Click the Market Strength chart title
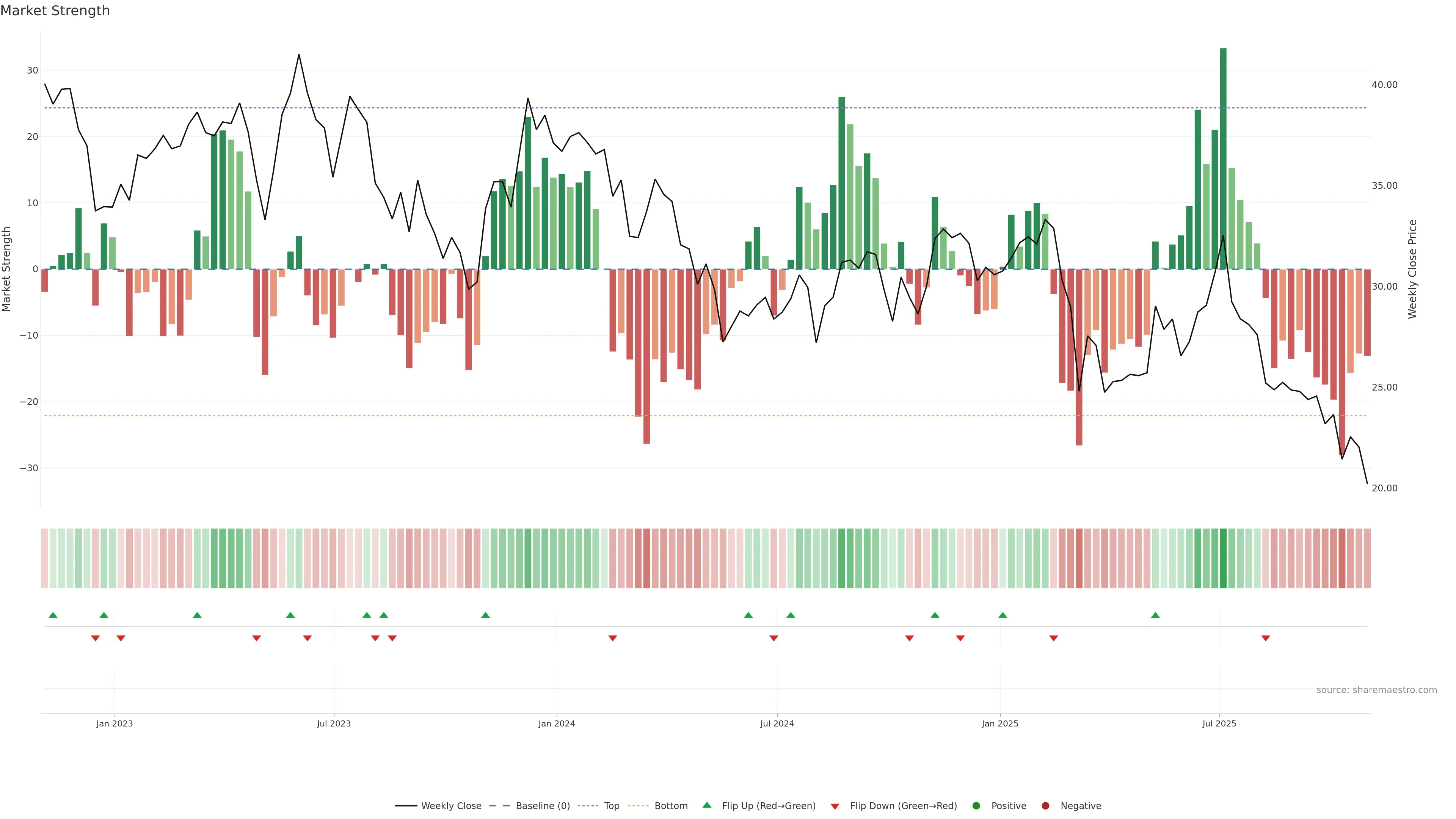 pos(55,11)
